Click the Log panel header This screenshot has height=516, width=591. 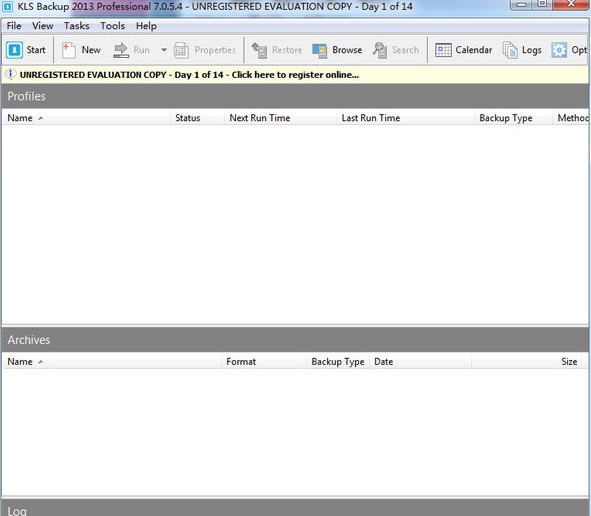[295, 508]
